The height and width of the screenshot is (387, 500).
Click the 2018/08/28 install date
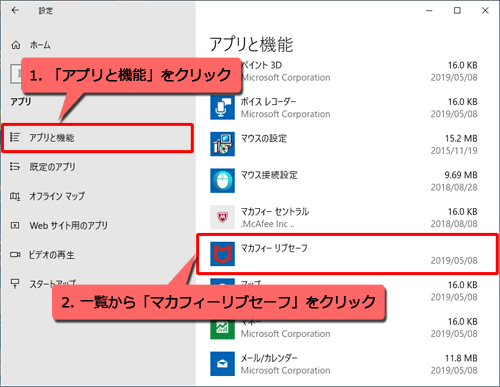pyautogui.click(x=454, y=187)
